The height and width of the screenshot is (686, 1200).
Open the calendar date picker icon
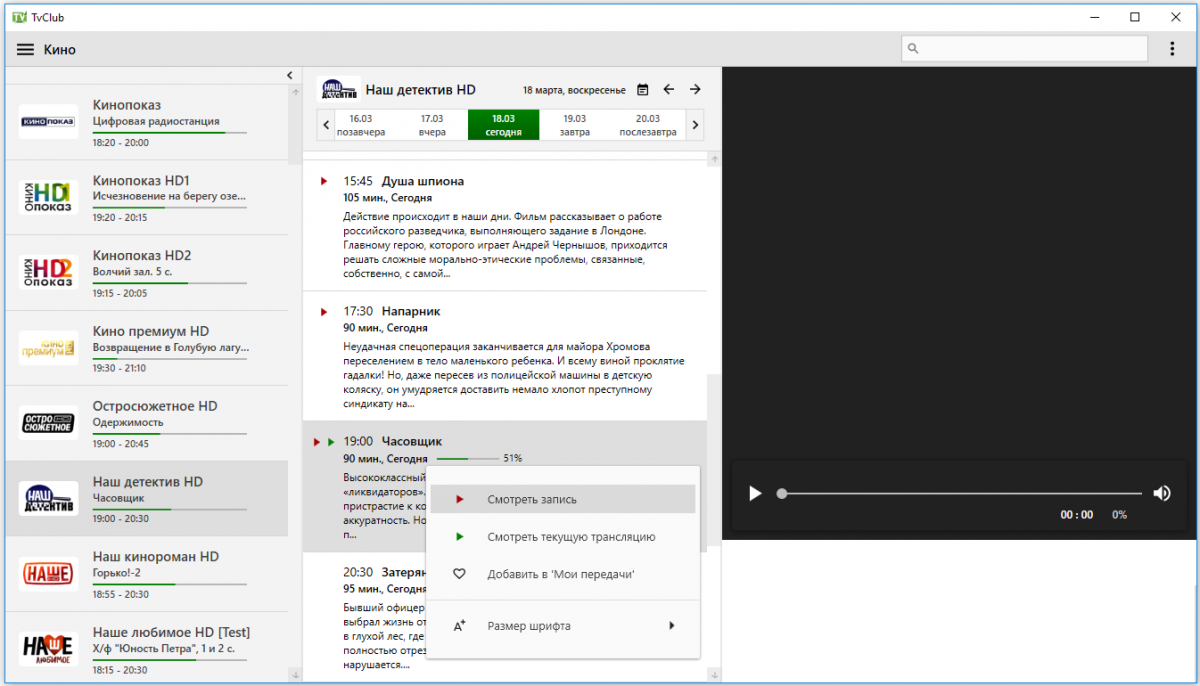click(x=643, y=89)
